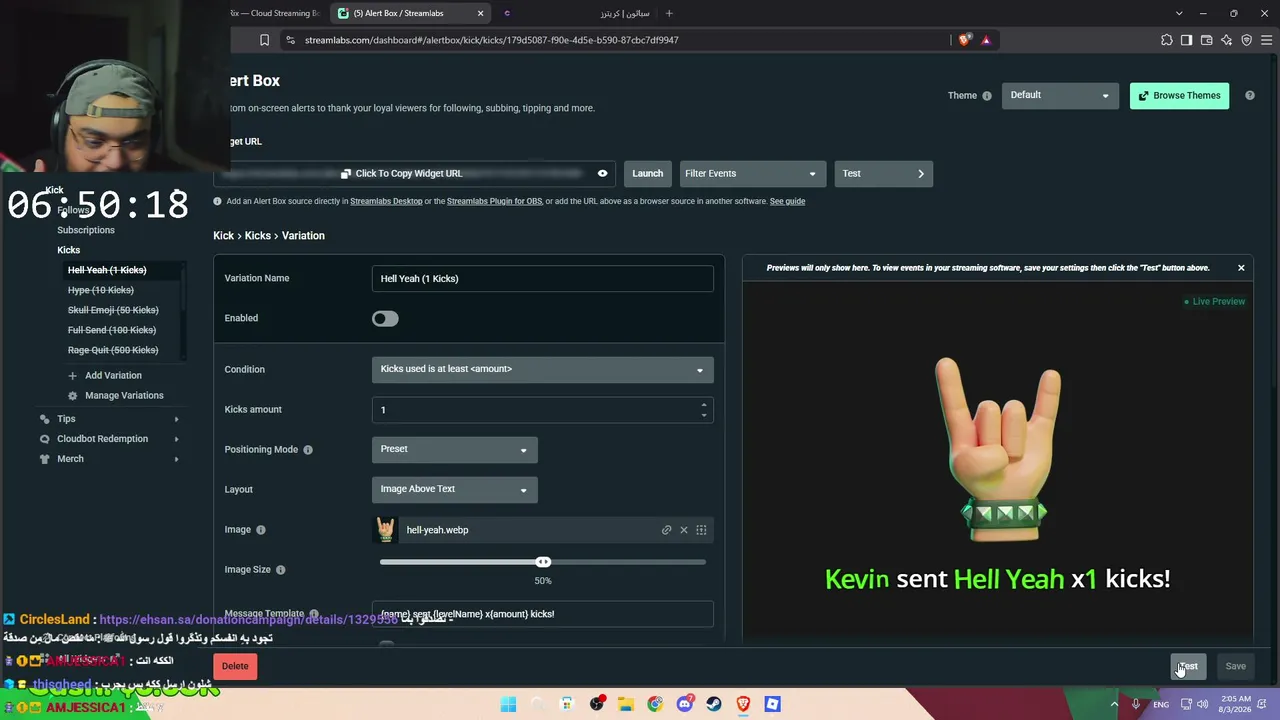Click the link icon in hell-yeah.webp row

coord(667,530)
